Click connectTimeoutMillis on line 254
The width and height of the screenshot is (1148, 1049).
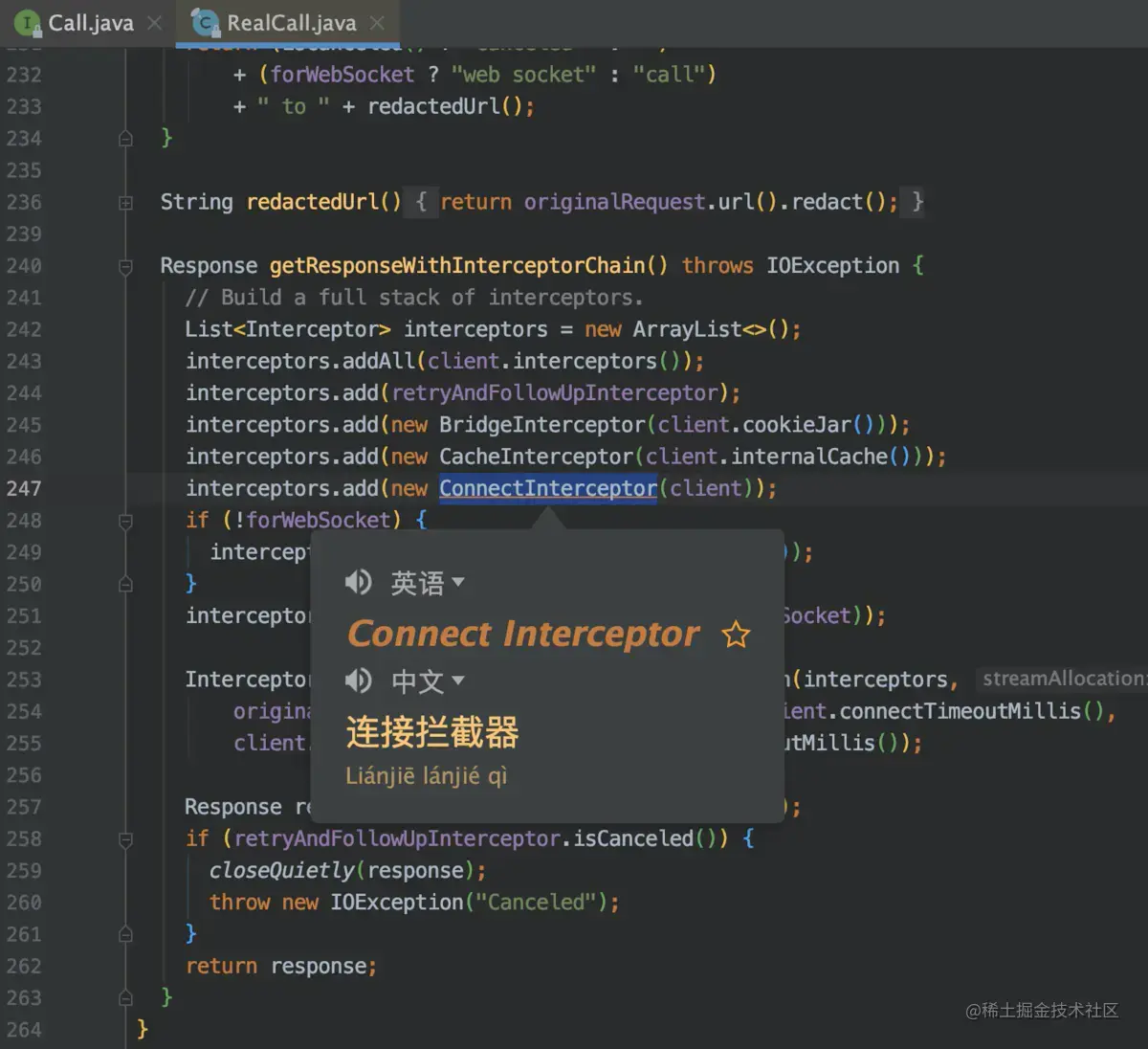[960, 711]
